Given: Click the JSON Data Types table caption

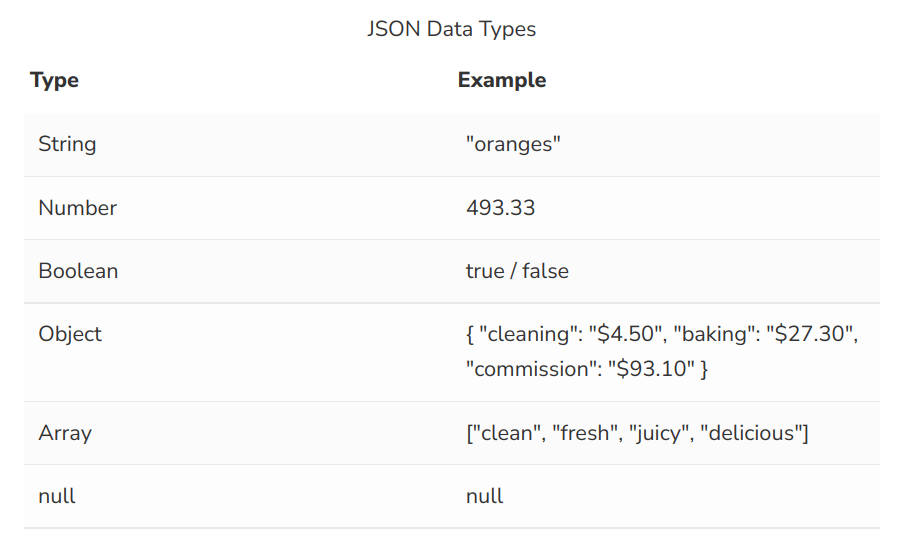Looking at the screenshot, I should pos(451,29).
